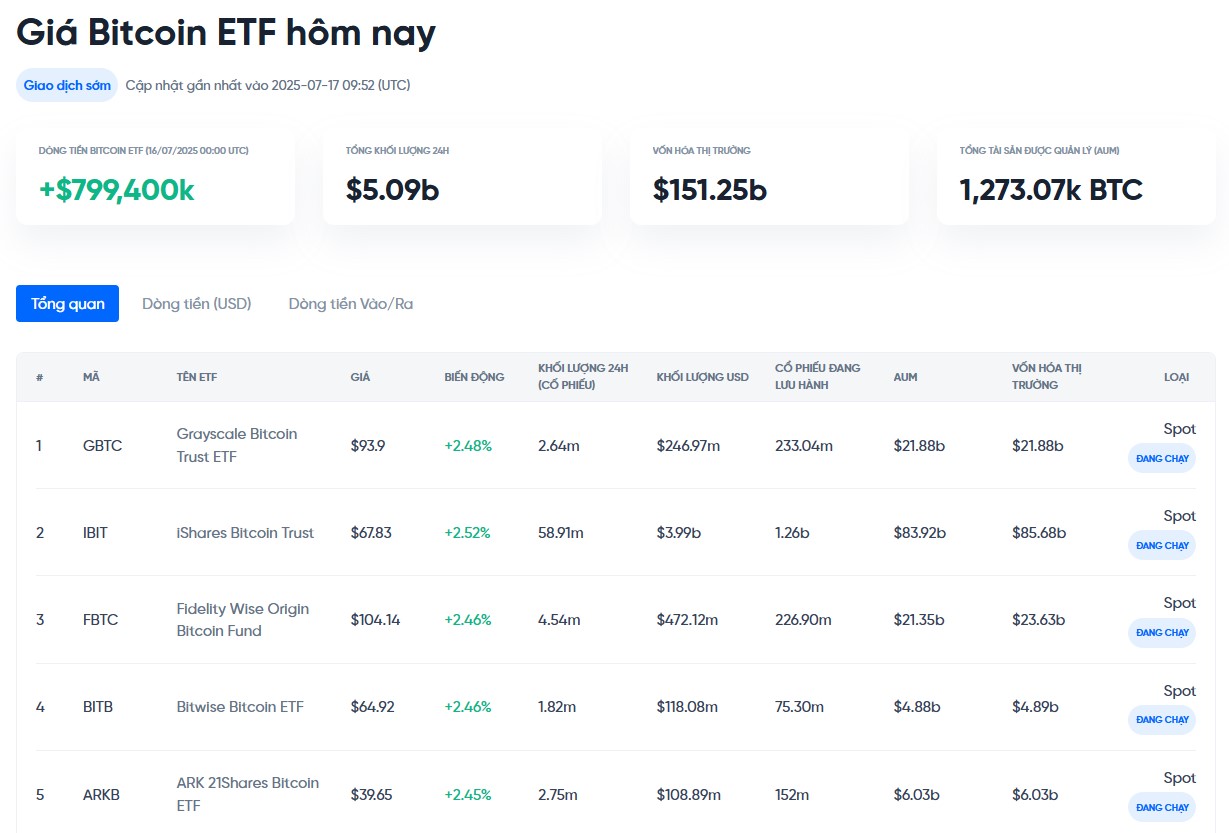Click the BIẾN ĐỘNG column header

point(474,377)
